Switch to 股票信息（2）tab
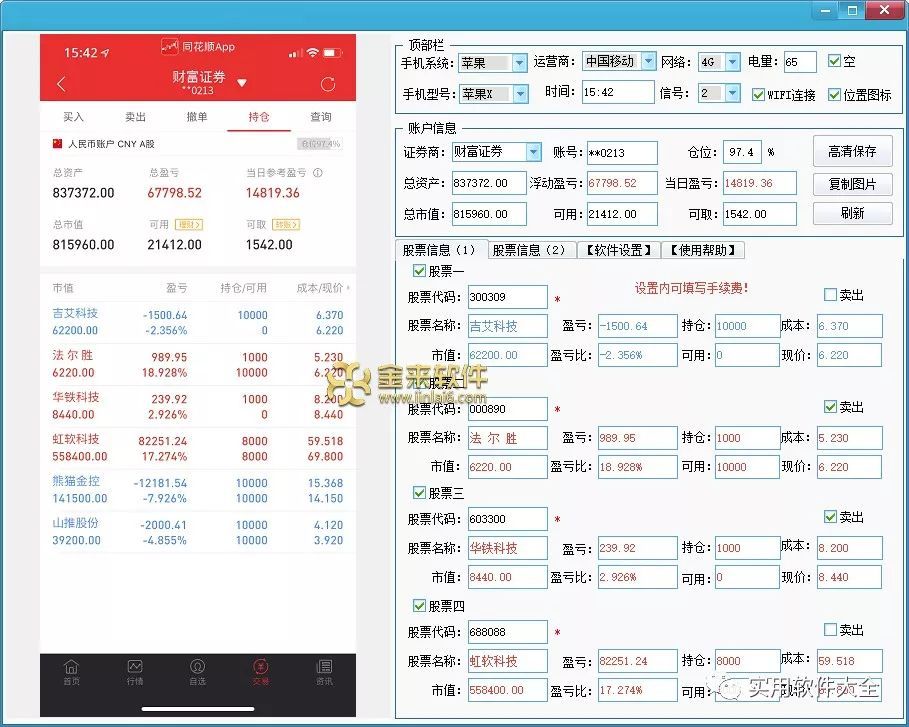The width and height of the screenshot is (909, 727). tap(532, 250)
